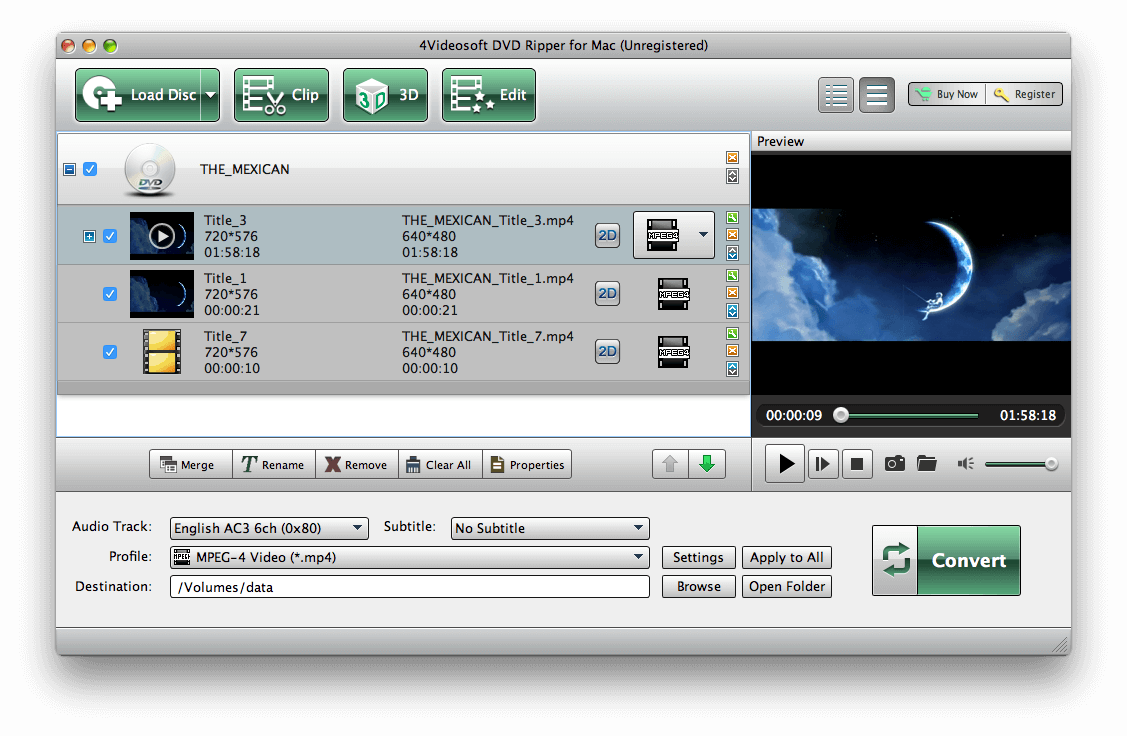Click the preview playback progress slider
Screen dimensions: 1127x736
click(x=907, y=415)
